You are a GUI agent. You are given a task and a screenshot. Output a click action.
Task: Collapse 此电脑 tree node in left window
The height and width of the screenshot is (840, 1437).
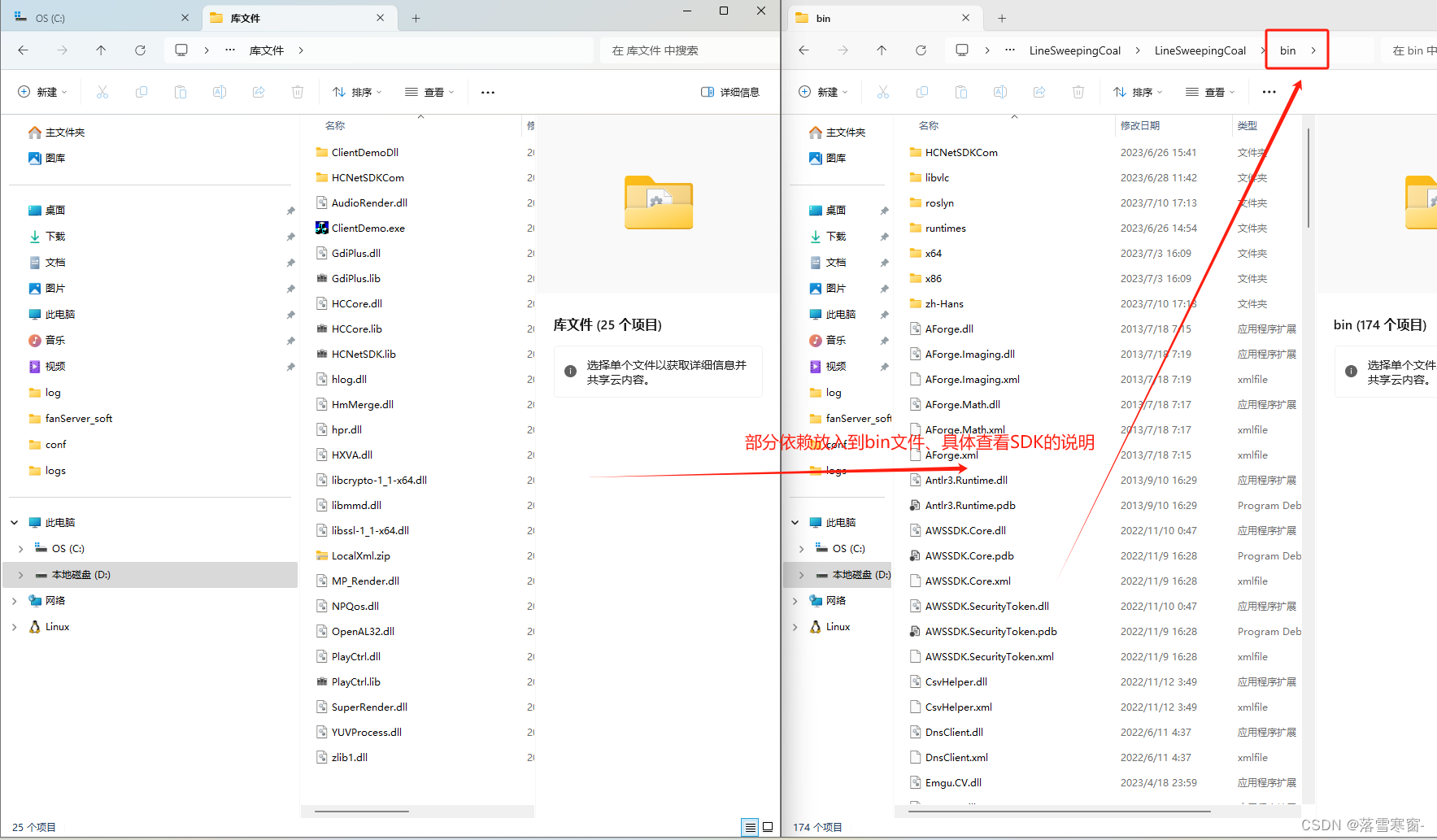click(x=15, y=523)
